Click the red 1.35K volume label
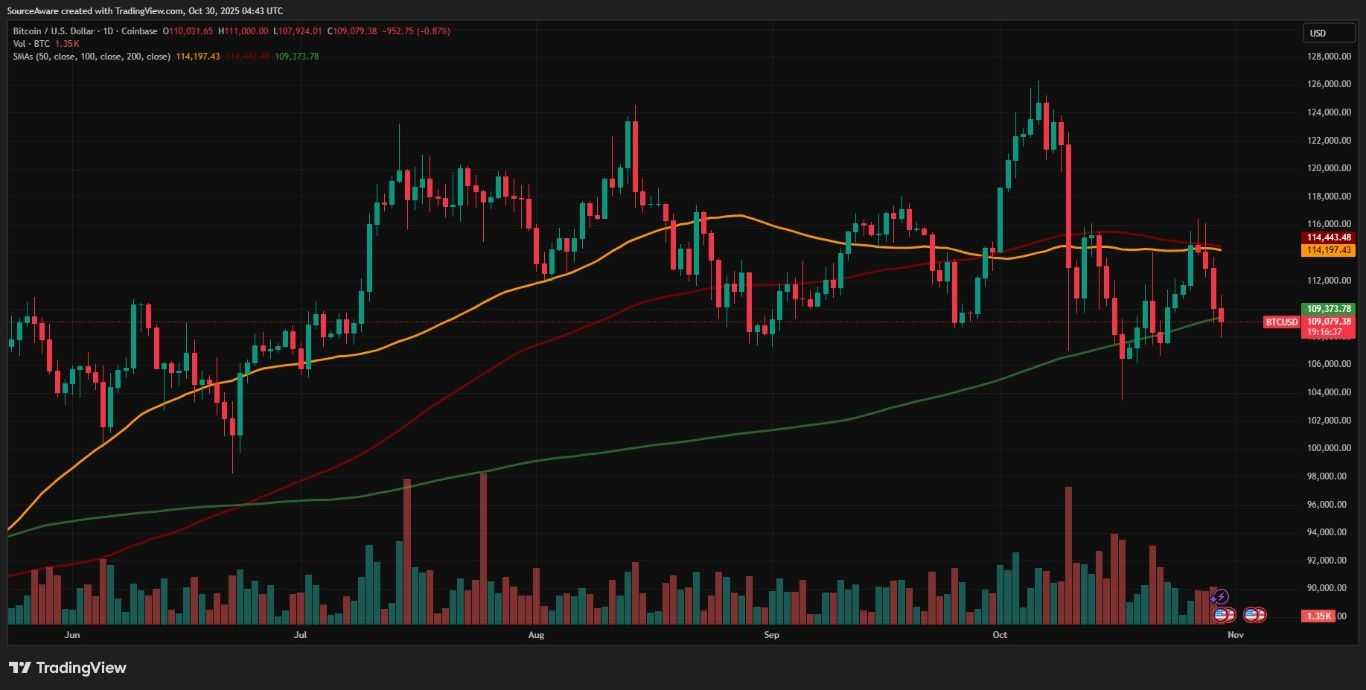This screenshot has height=690, width=1366. (x=1318, y=616)
